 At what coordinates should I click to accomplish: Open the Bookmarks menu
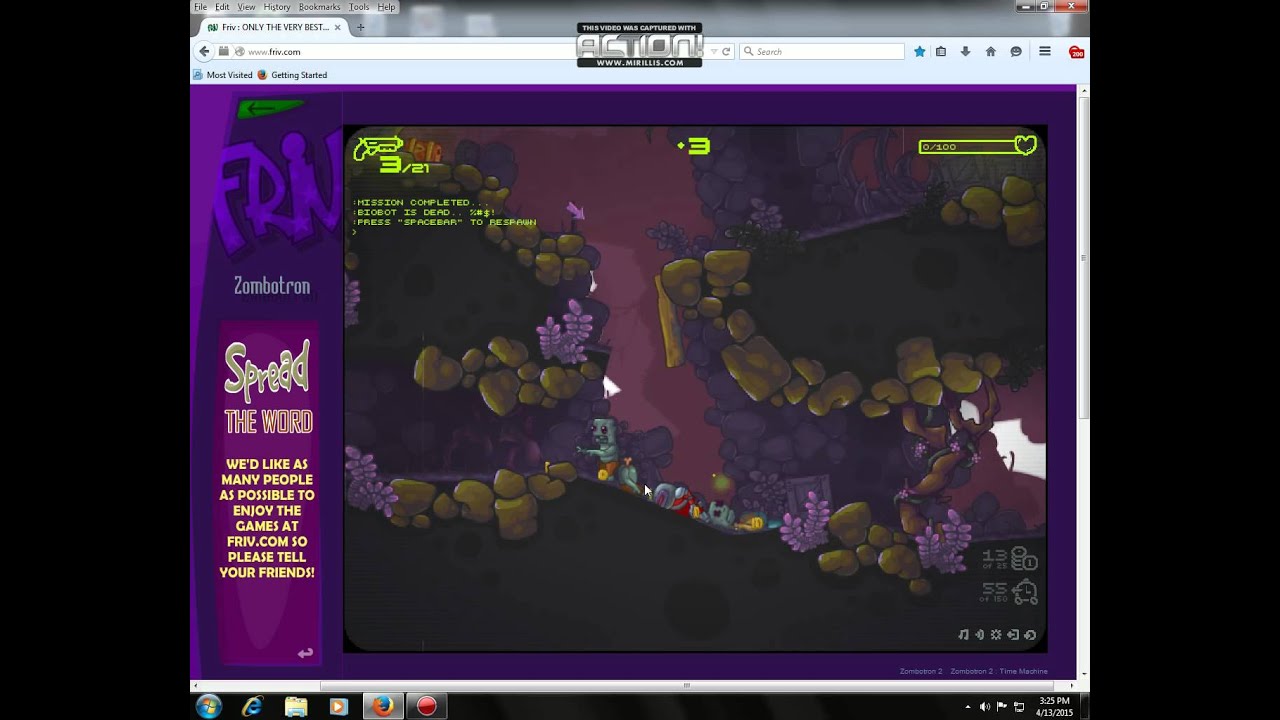pos(319,7)
